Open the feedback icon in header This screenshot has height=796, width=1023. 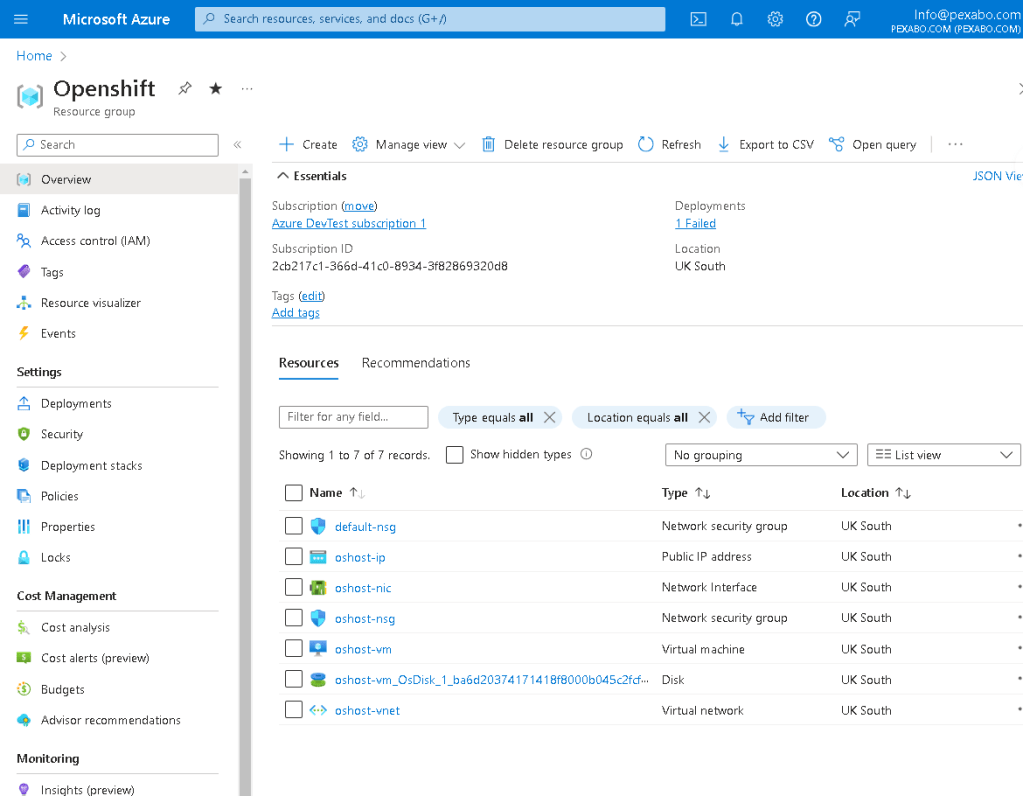(x=851, y=19)
